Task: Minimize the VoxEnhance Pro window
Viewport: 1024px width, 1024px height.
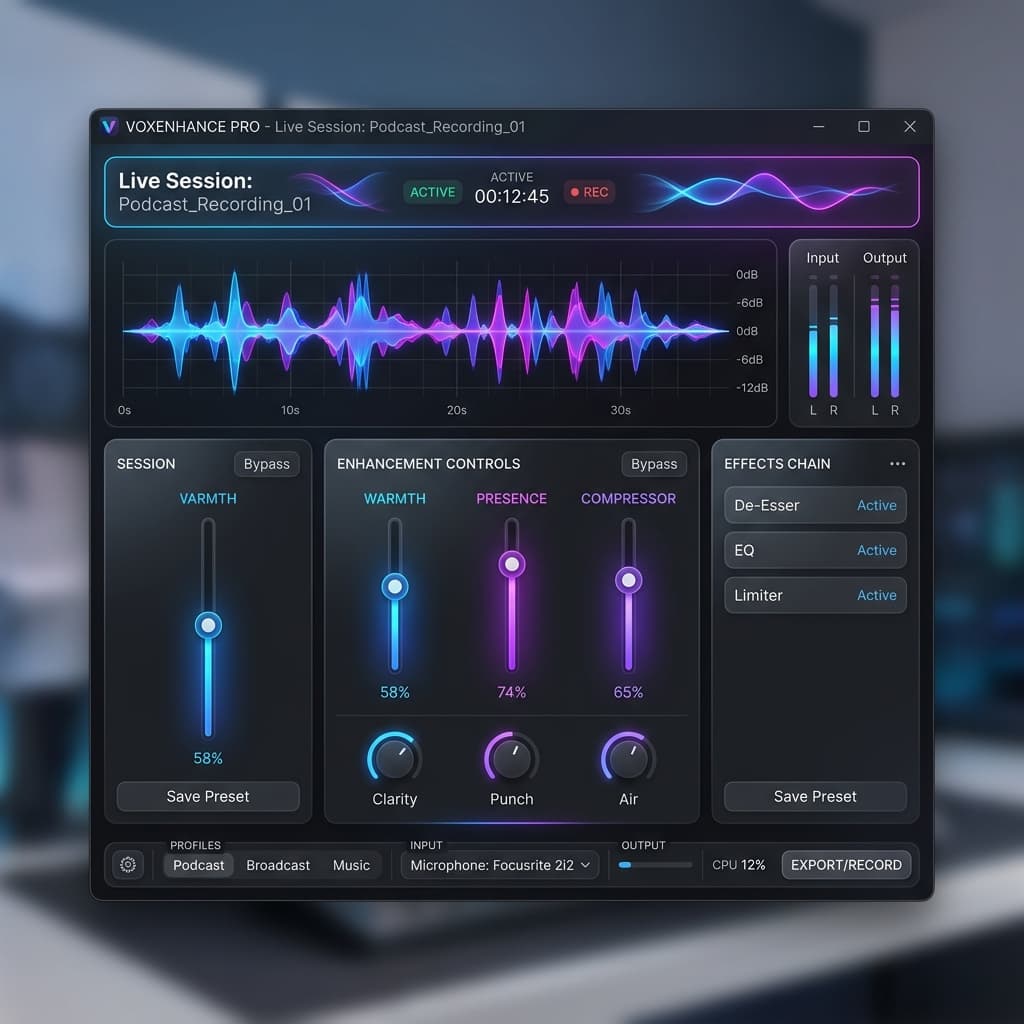Action: (818, 126)
